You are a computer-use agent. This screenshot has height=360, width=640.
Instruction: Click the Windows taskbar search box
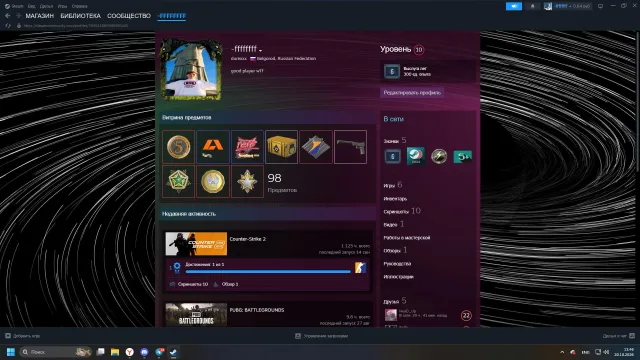click(x=56, y=352)
